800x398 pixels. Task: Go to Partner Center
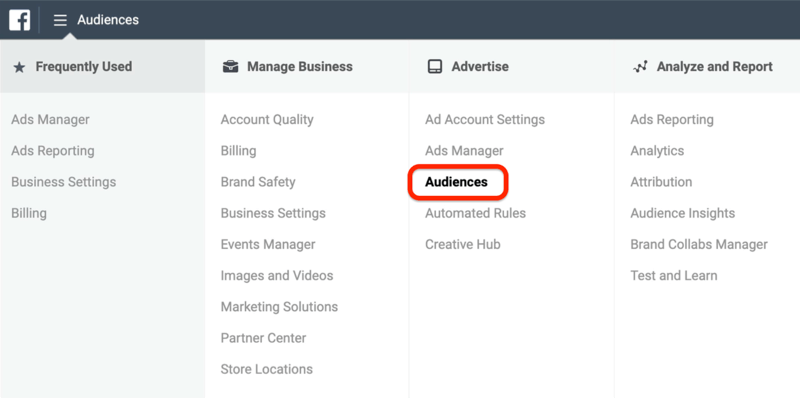tap(263, 338)
